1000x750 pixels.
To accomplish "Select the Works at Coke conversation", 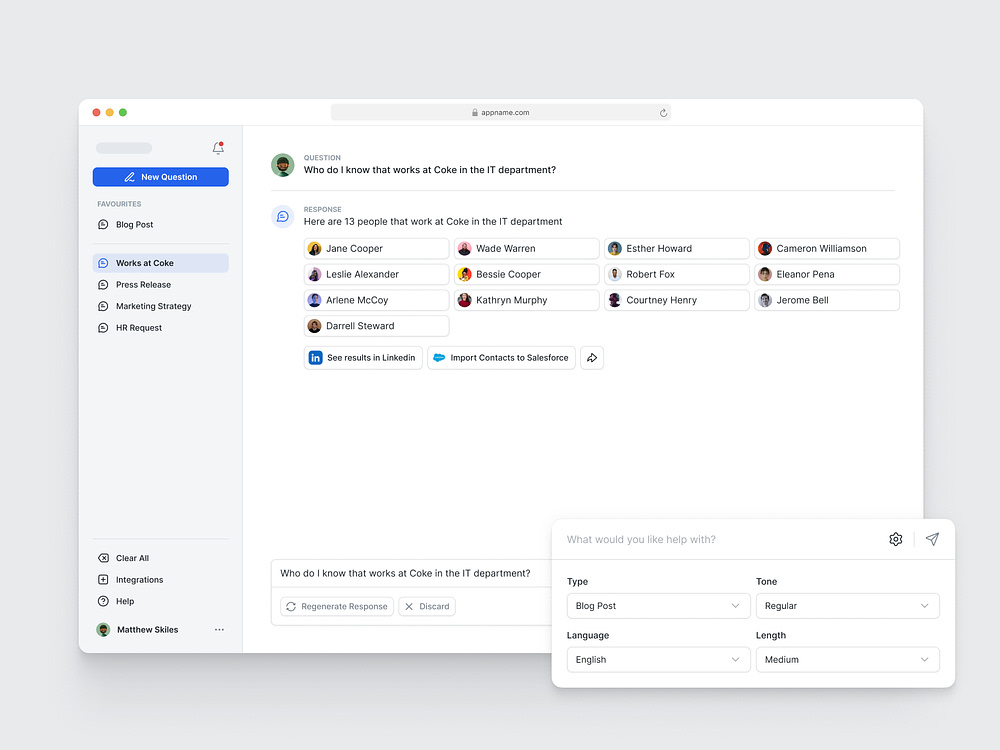I will point(161,263).
